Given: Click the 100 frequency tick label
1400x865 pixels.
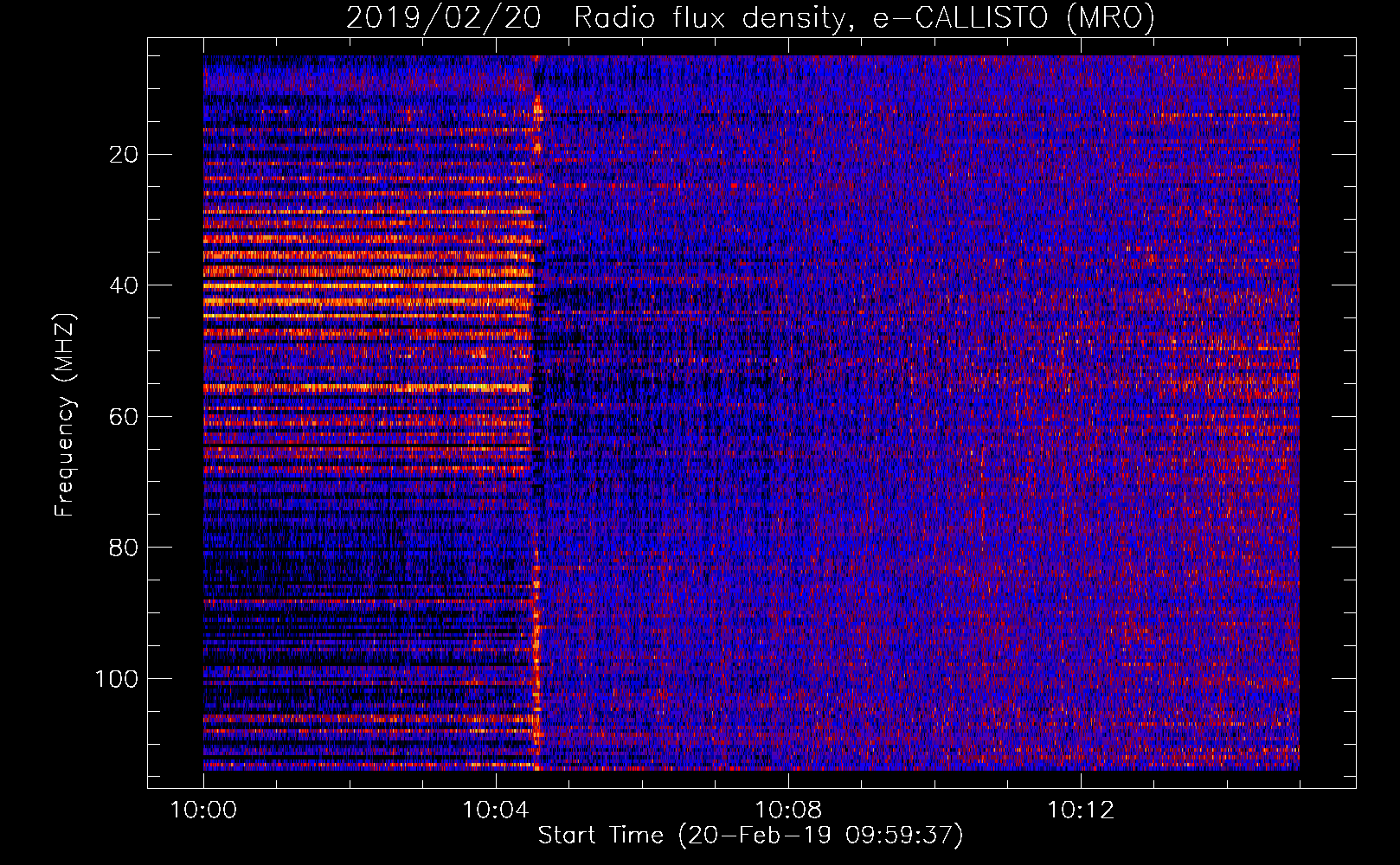Looking at the screenshot, I should (117, 679).
